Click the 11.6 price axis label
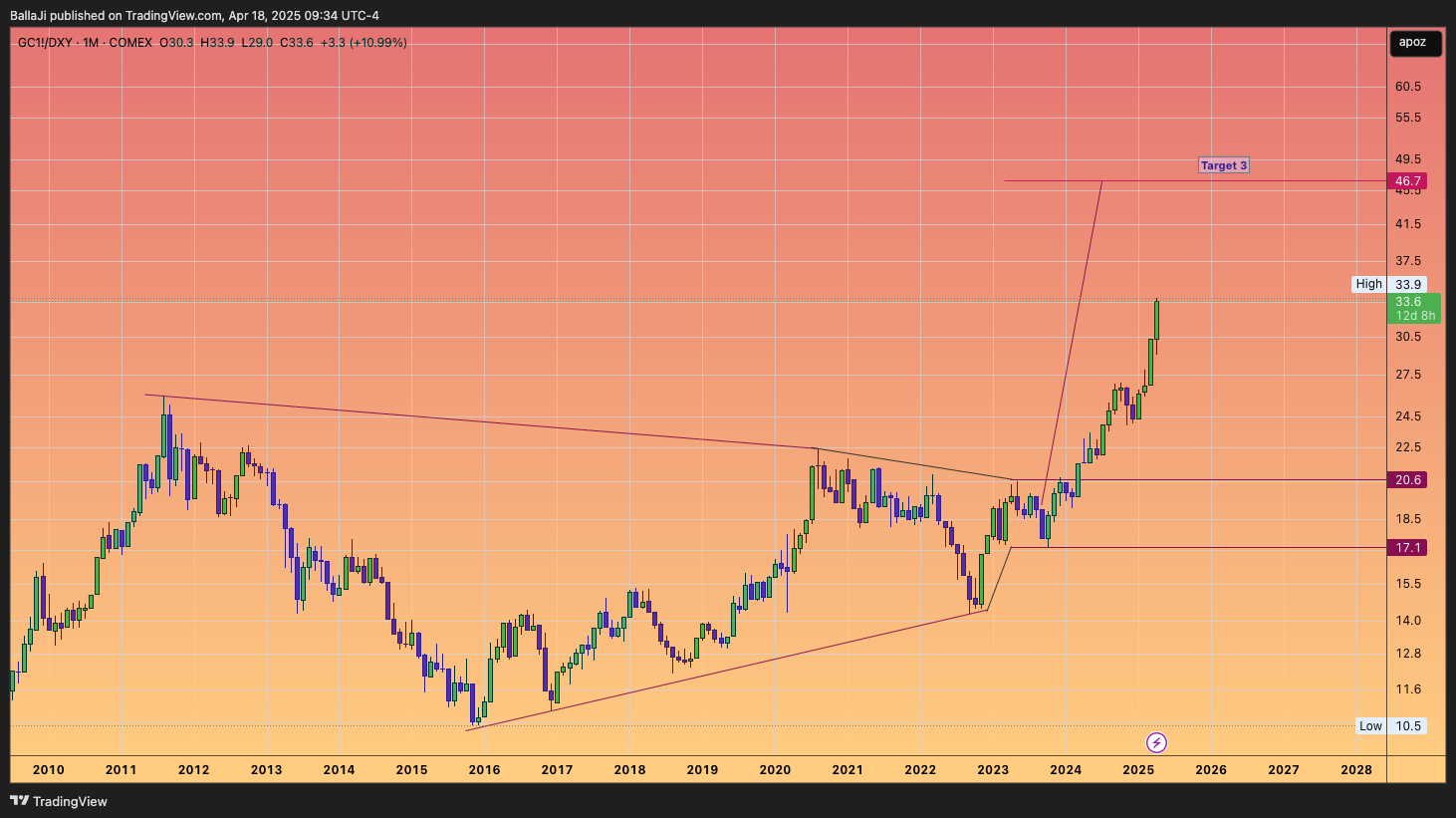1456x818 pixels. [x=1407, y=689]
